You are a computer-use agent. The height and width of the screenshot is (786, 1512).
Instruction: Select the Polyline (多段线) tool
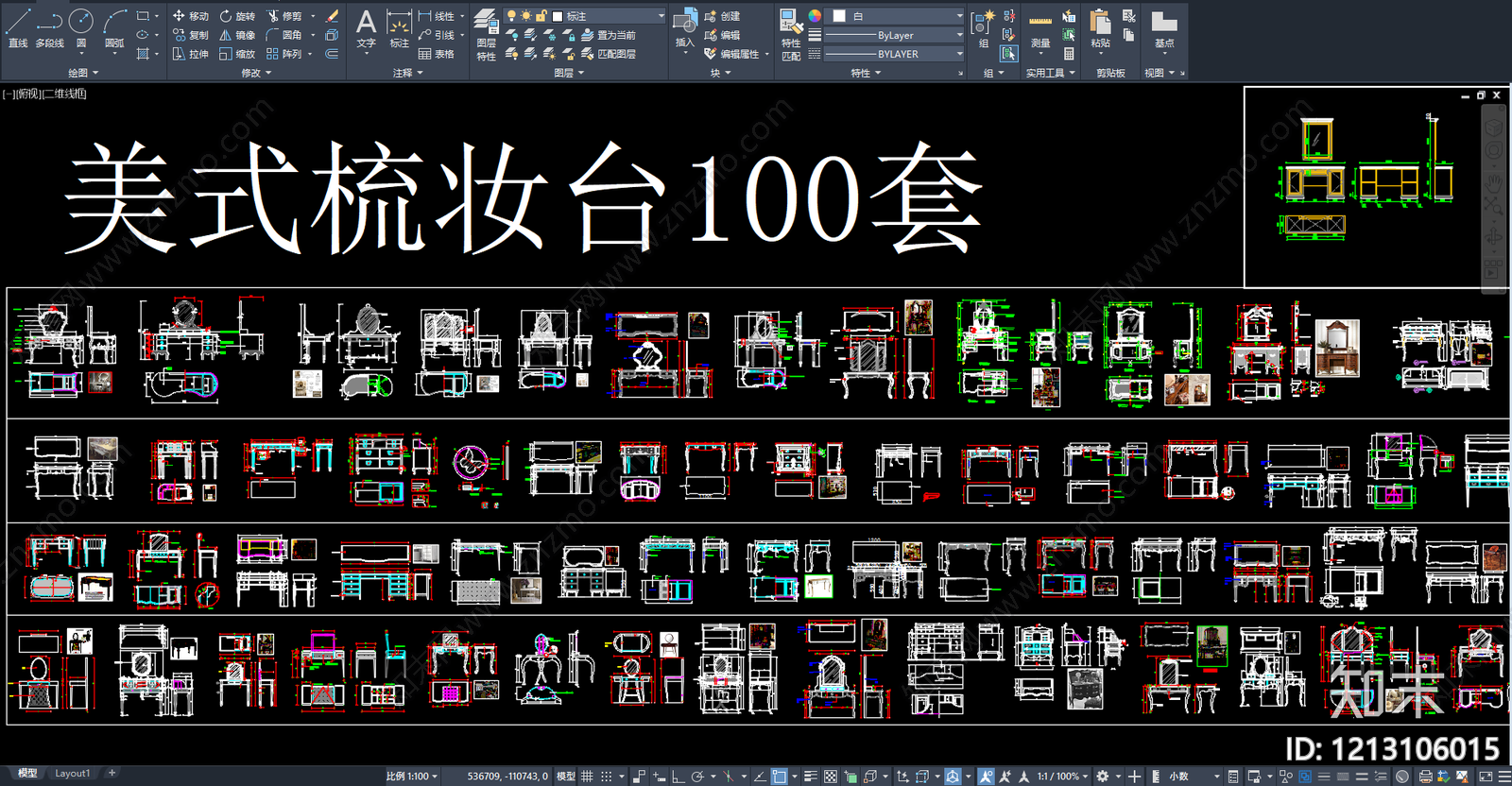point(49,27)
